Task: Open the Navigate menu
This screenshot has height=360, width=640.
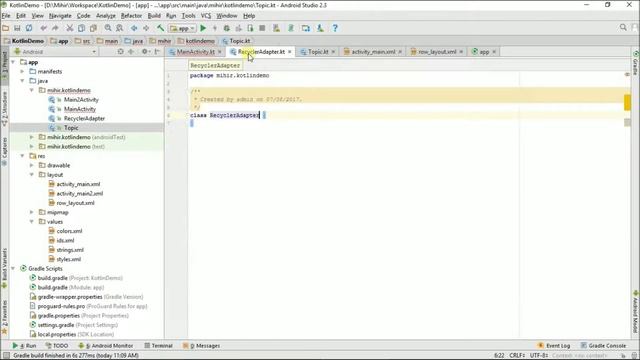Action: (60, 16)
